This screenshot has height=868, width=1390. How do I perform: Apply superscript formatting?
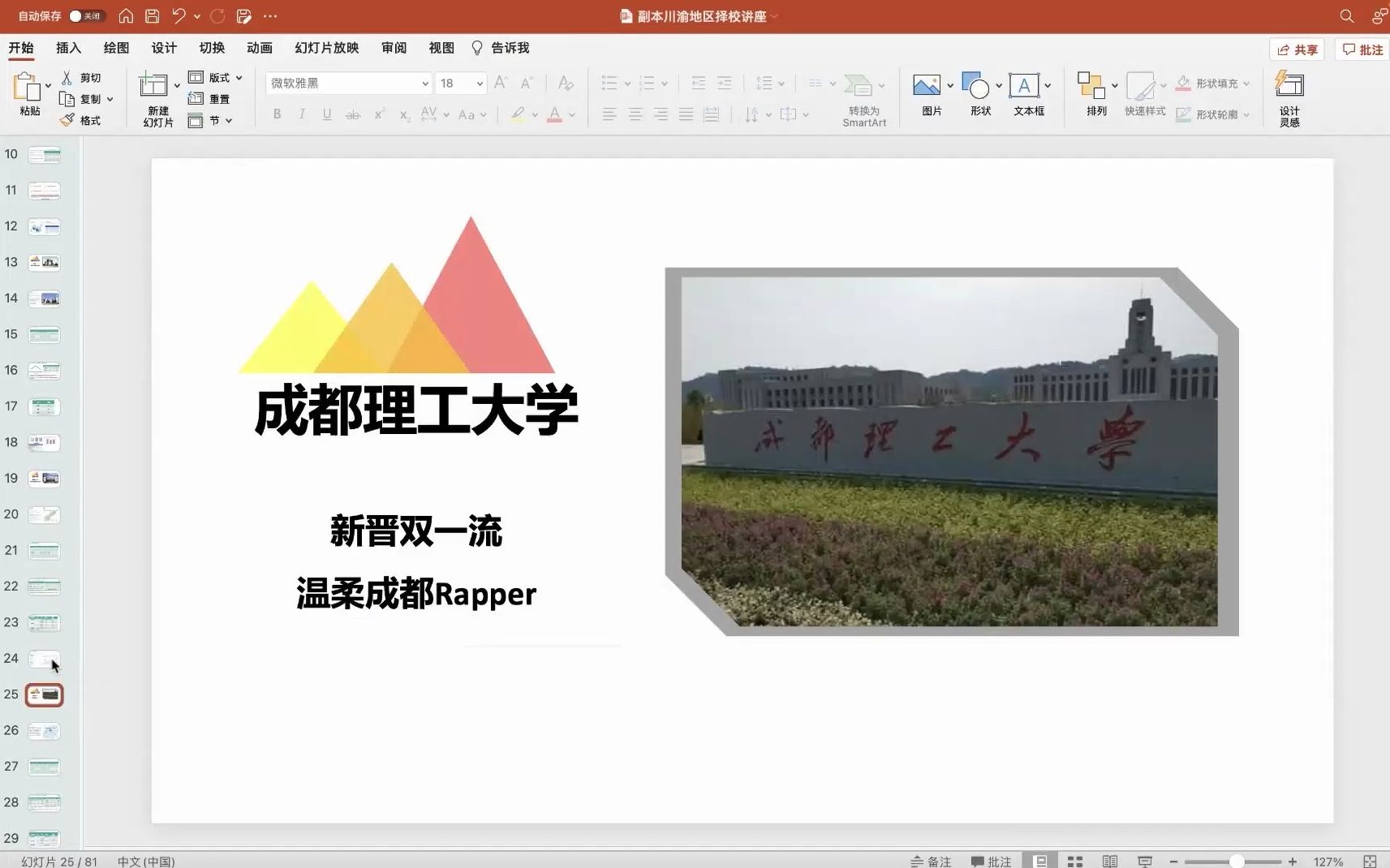[379, 114]
